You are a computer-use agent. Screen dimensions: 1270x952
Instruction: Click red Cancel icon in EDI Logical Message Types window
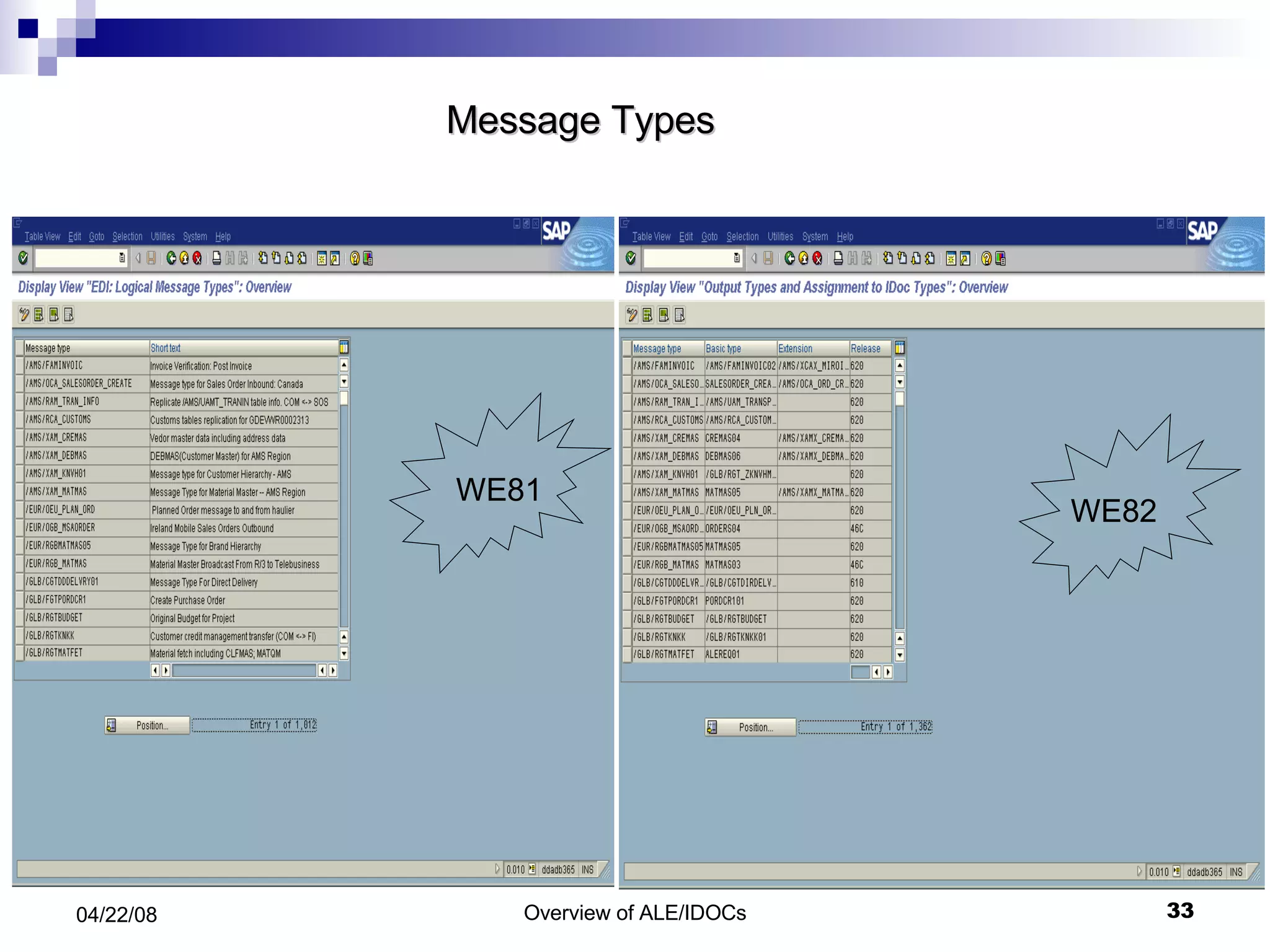[x=197, y=258]
